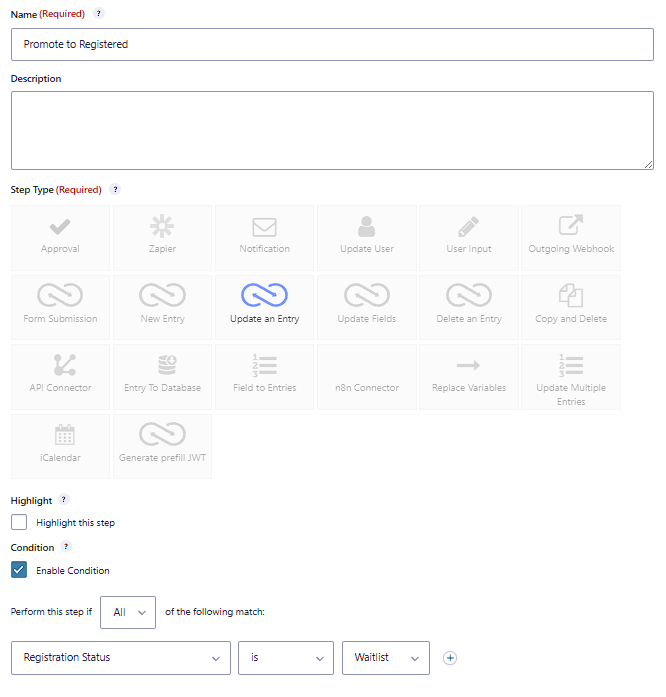Click inside the Description text area

333,130
